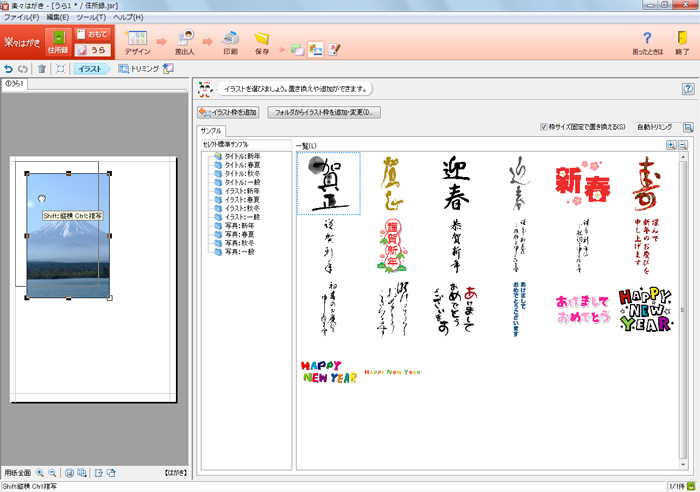
Task: Click the trash can delete icon
Action: click(x=41, y=69)
